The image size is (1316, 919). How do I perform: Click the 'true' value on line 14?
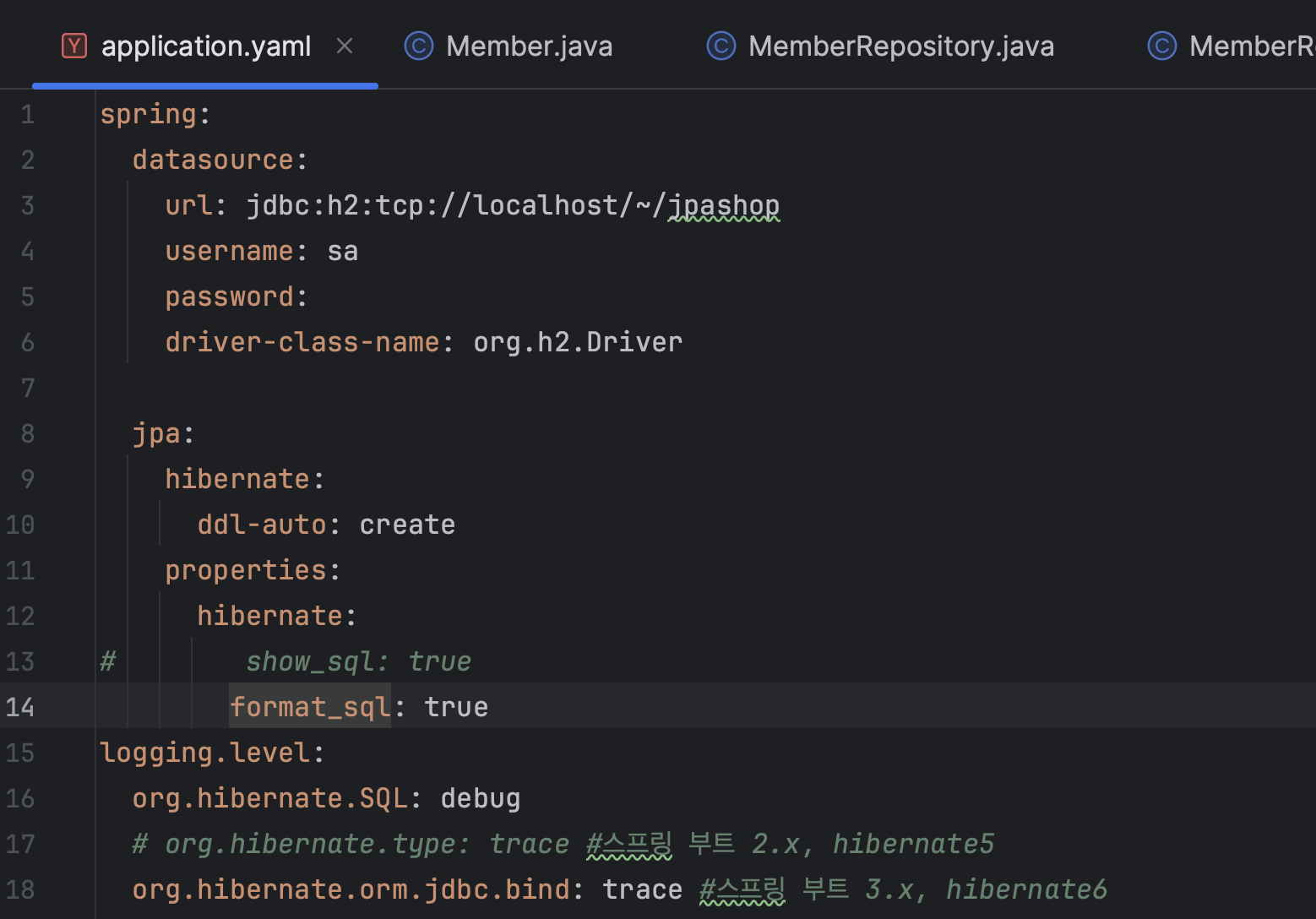click(456, 707)
